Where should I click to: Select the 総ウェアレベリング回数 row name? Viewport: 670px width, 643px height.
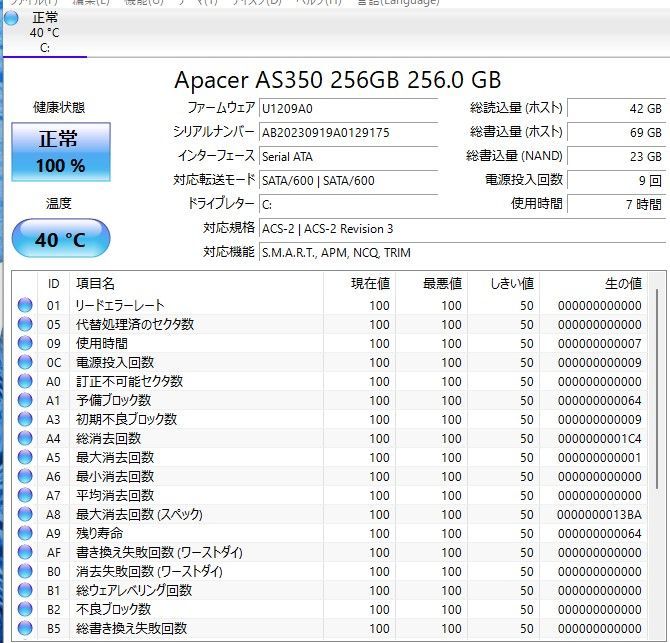click(134, 590)
